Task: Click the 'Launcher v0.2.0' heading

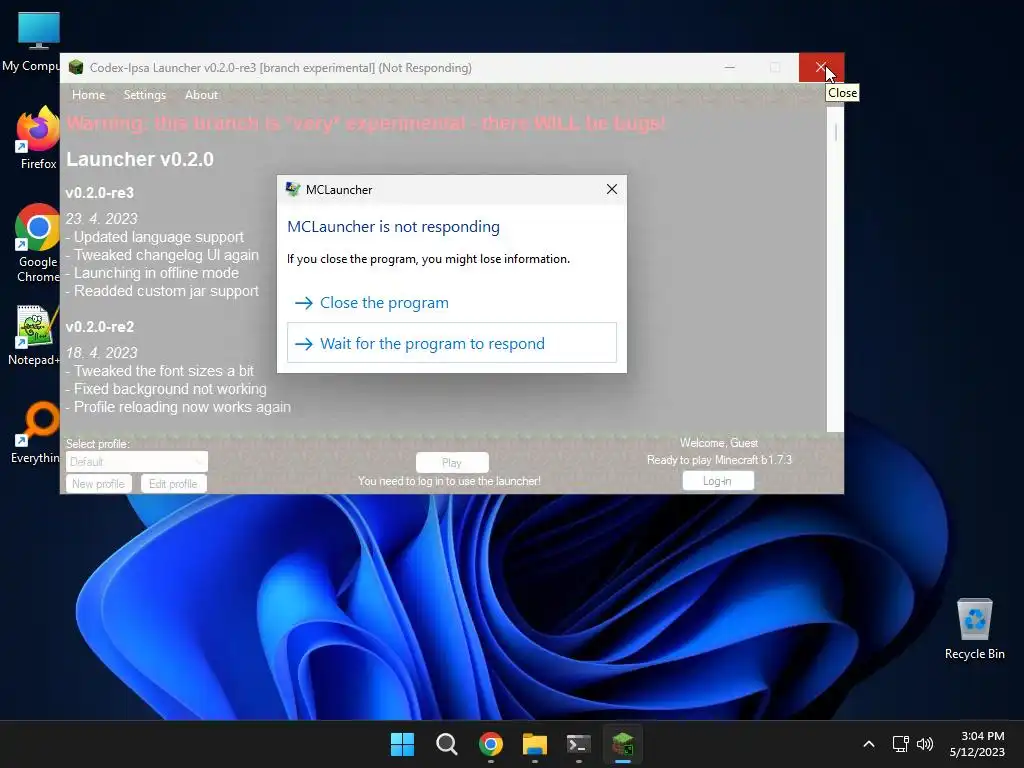Action: click(x=140, y=159)
